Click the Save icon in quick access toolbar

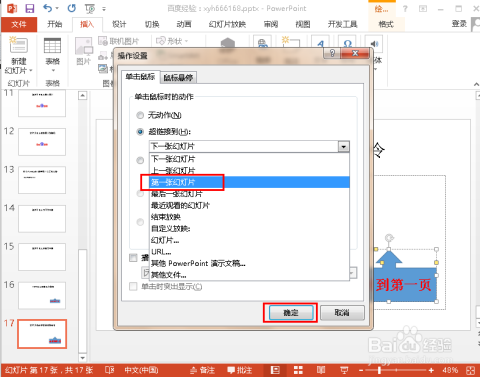30,8
